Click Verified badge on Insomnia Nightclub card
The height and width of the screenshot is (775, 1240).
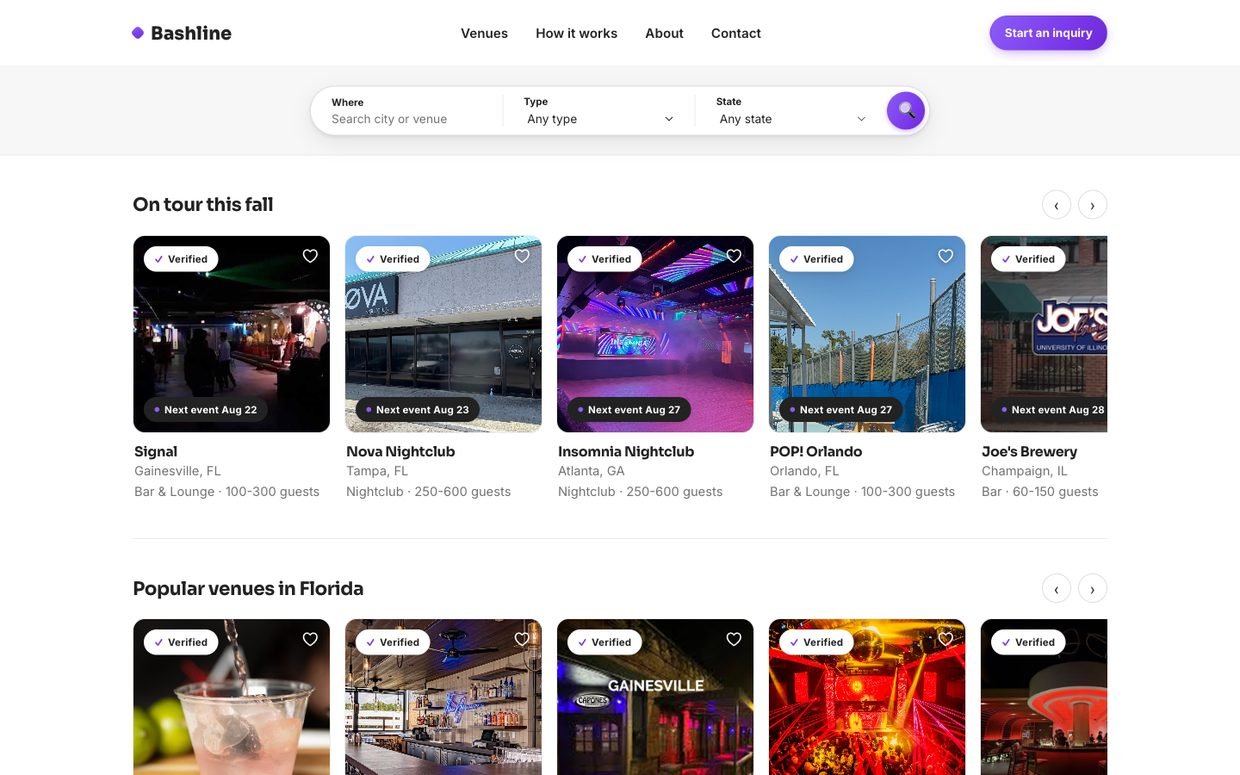605,259
